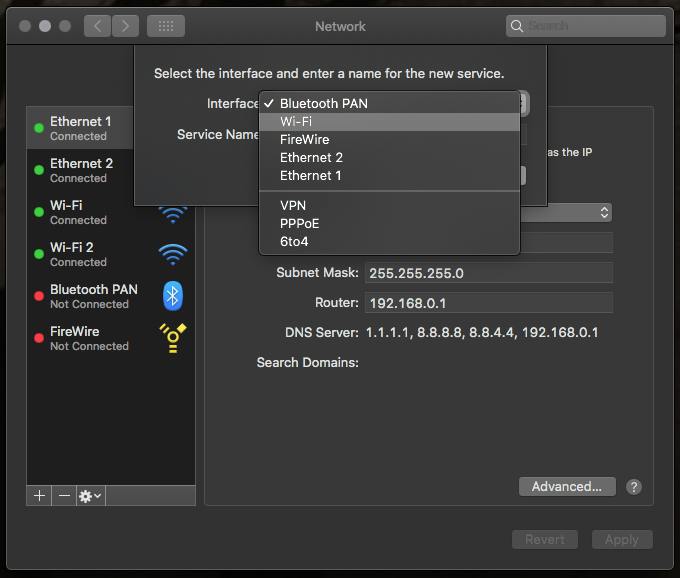This screenshot has height=578, width=680.
Task: Choose FireWire in interface menu
Action: (389, 140)
